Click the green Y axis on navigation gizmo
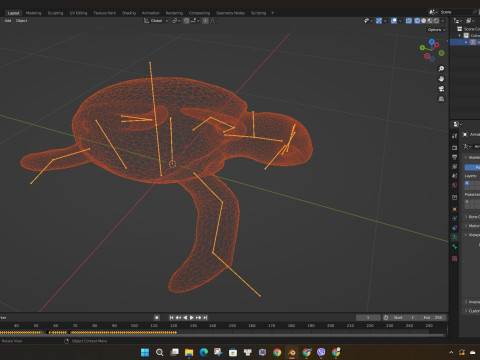This screenshot has width=480, height=360. 422,48
